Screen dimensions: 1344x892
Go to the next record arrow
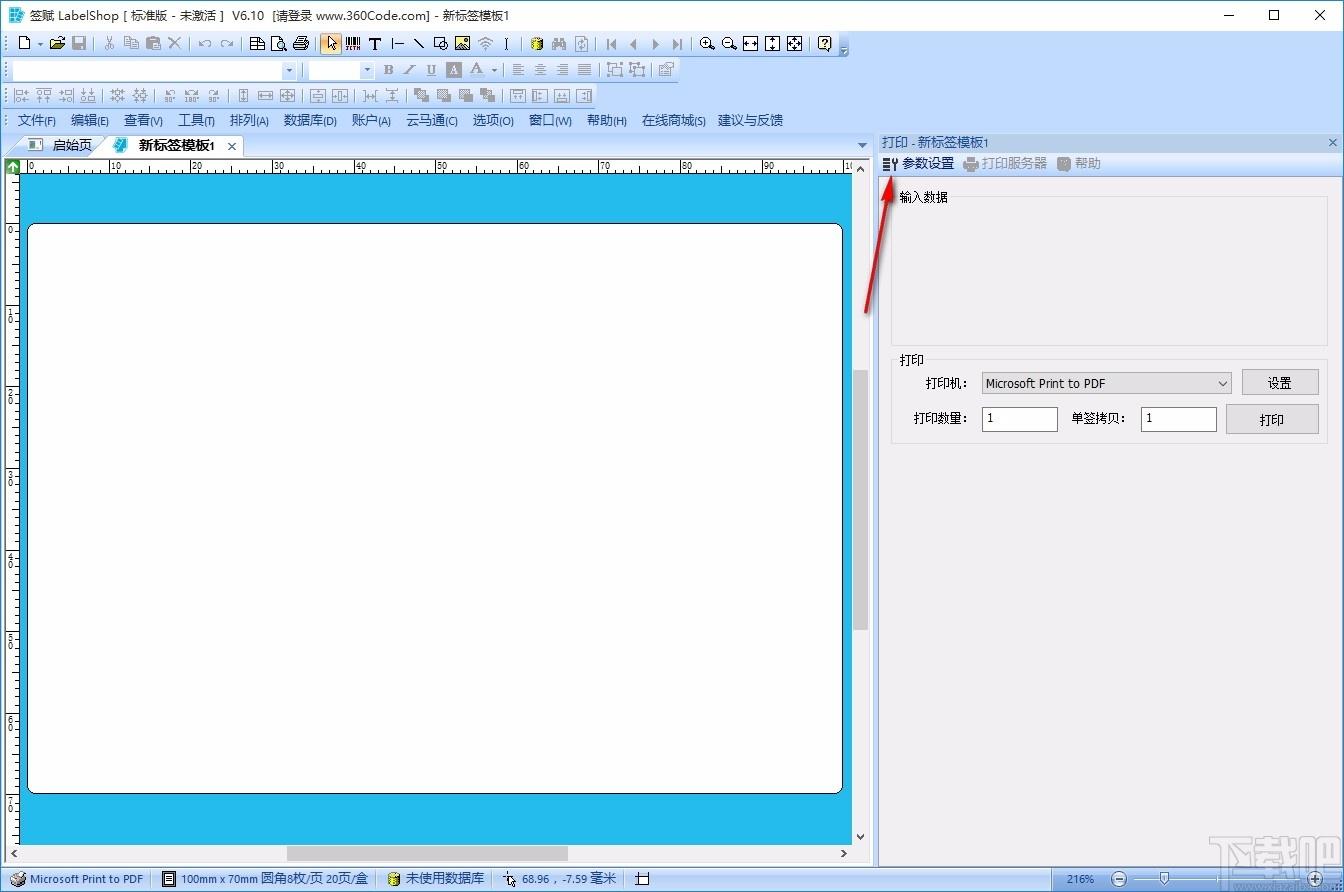coord(656,43)
